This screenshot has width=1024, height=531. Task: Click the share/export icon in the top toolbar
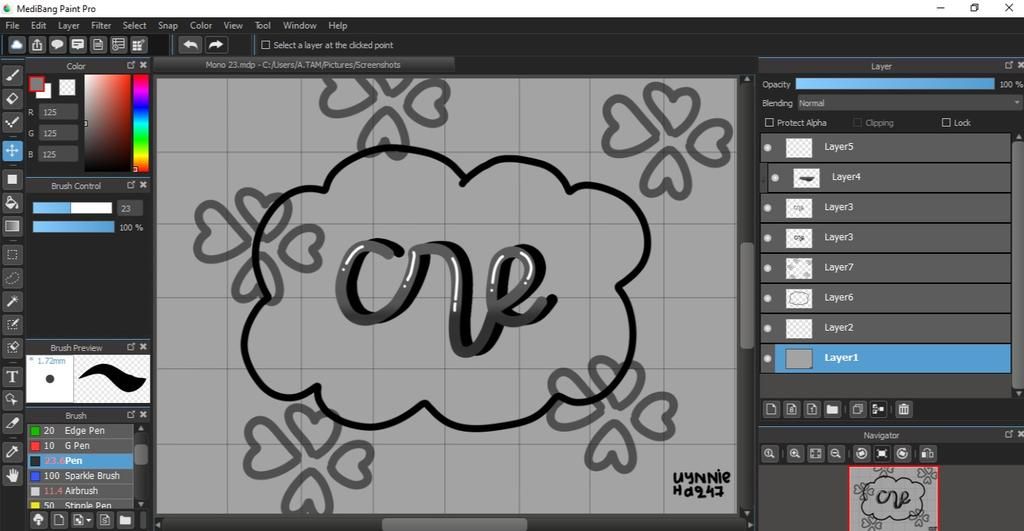click(37, 44)
